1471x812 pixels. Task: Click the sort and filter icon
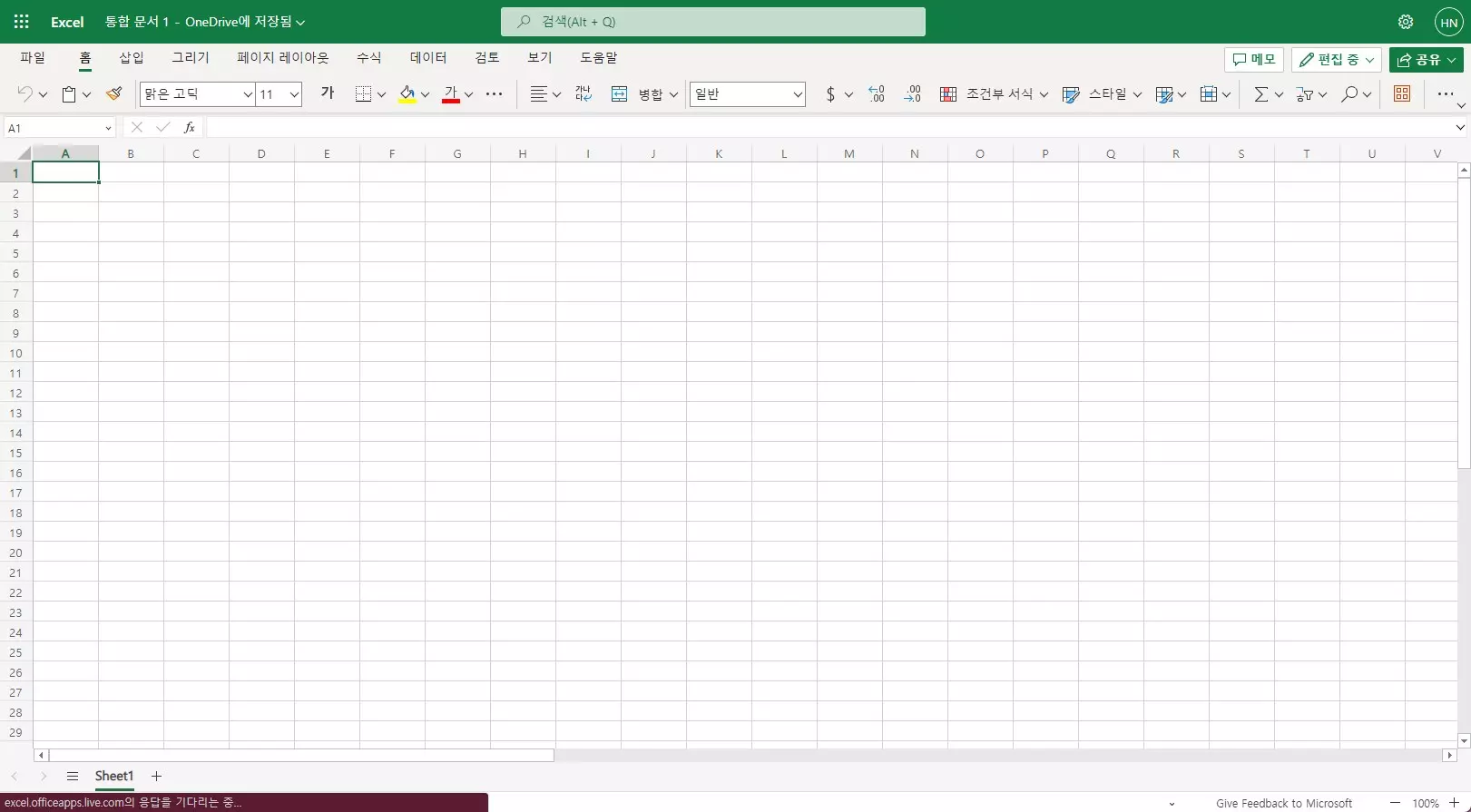click(x=1305, y=93)
